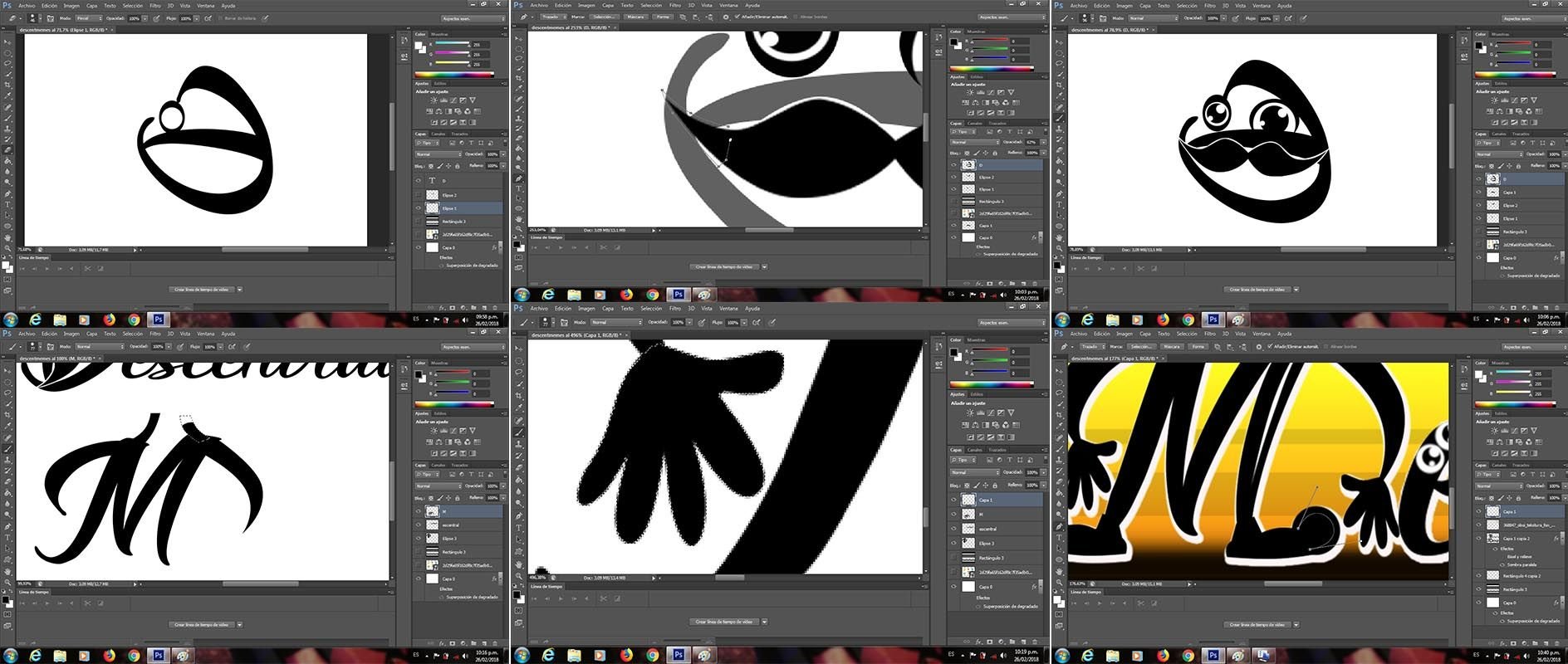Open the Archivo menu in the 71,7% window
The width and height of the screenshot is (1568, 664).
(27, 6)
